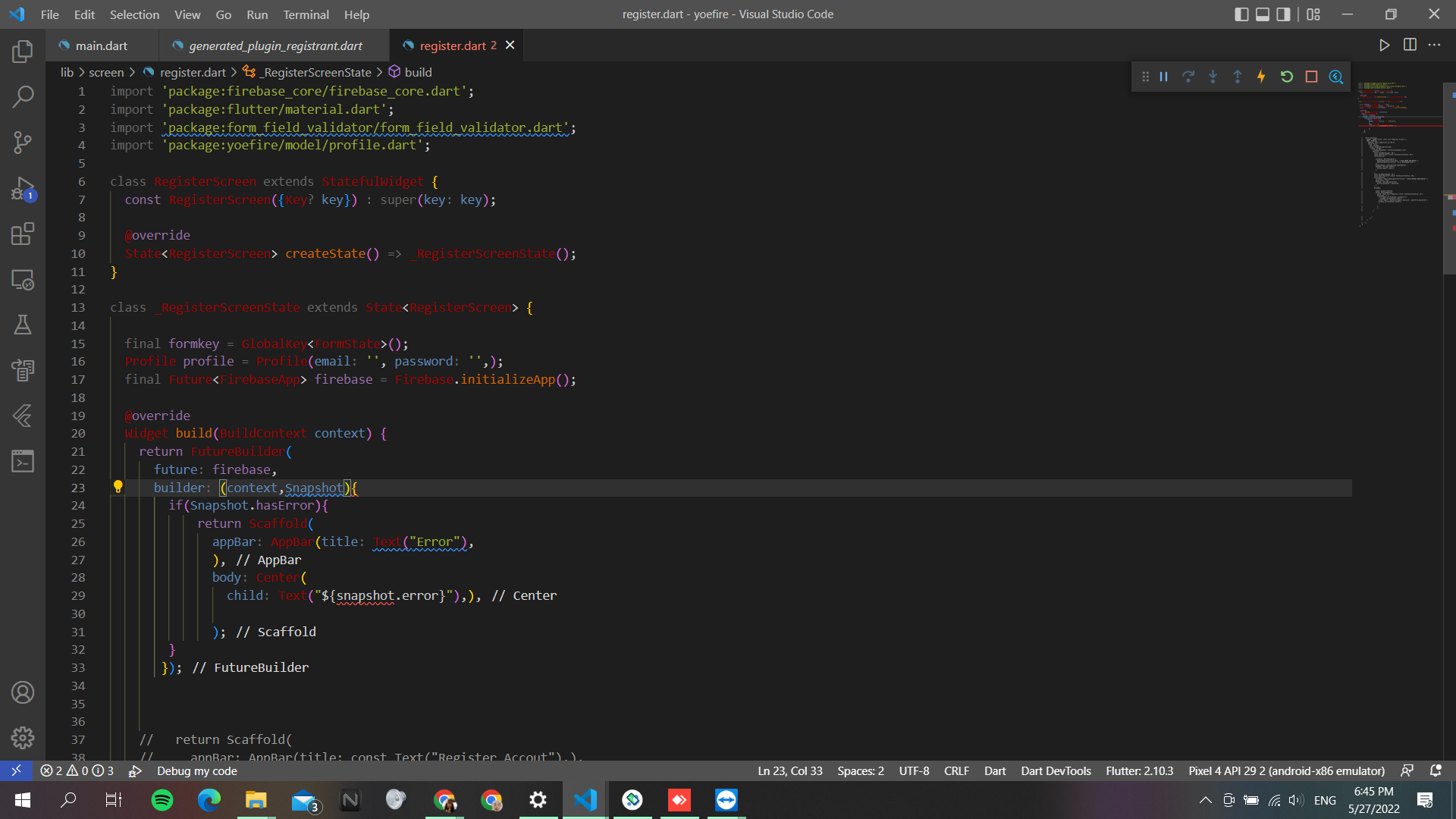Open editor More Actions ellipsis
Viewport: 1456px width, 819px height.
[1434, 45]
